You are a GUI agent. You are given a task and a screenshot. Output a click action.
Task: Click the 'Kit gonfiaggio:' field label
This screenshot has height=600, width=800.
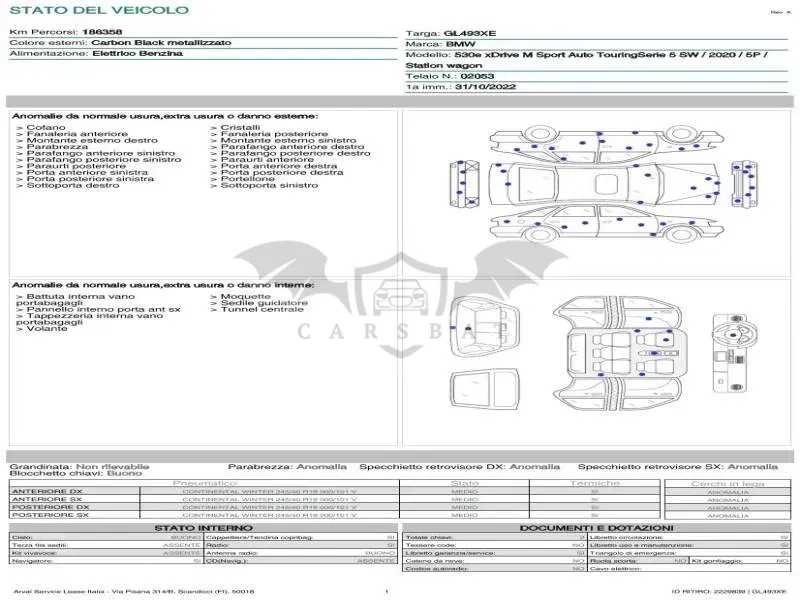pos(717,561)
